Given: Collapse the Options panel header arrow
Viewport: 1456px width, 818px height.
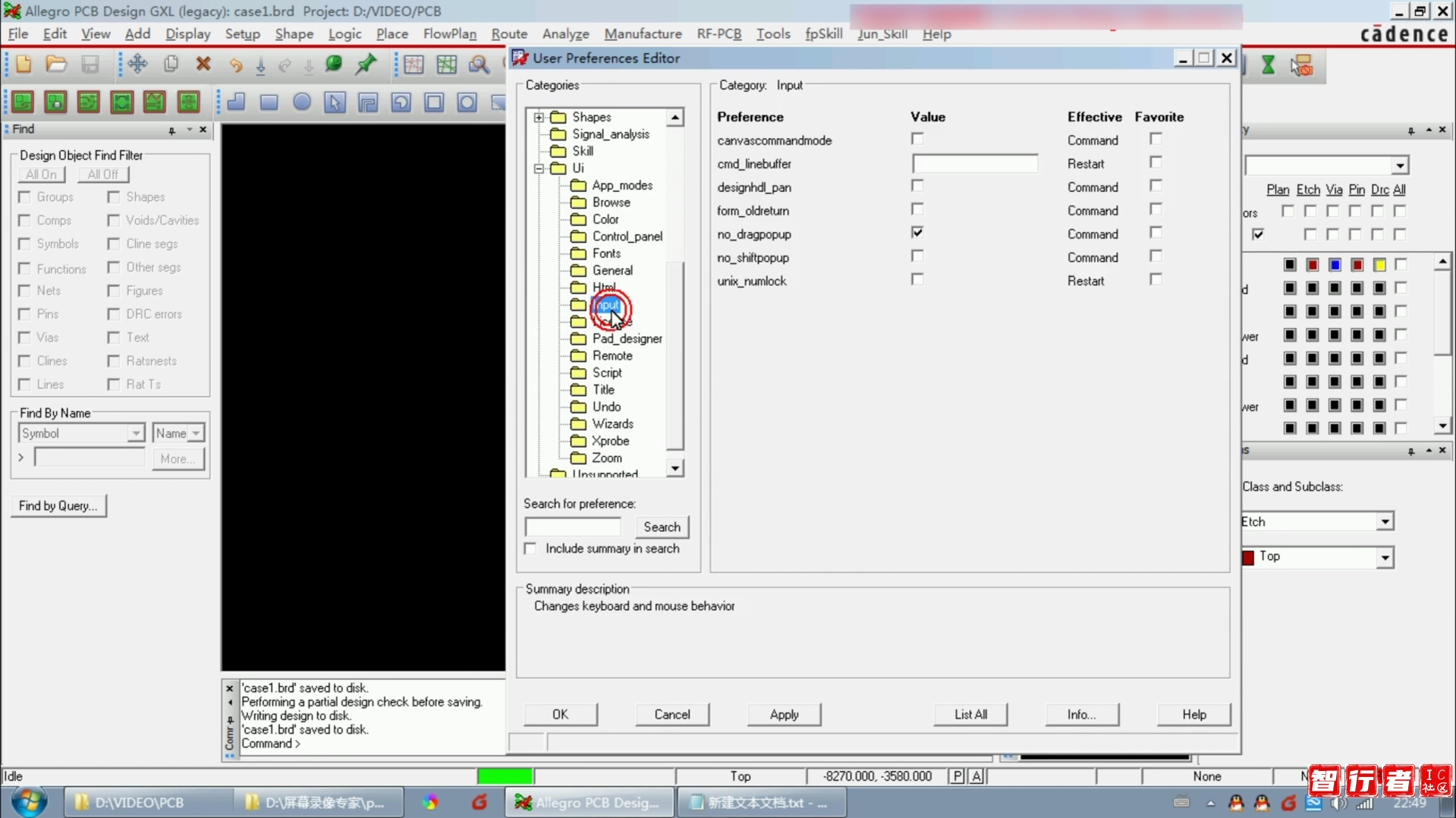Looking at the screenshot, I should point(1428,451).
